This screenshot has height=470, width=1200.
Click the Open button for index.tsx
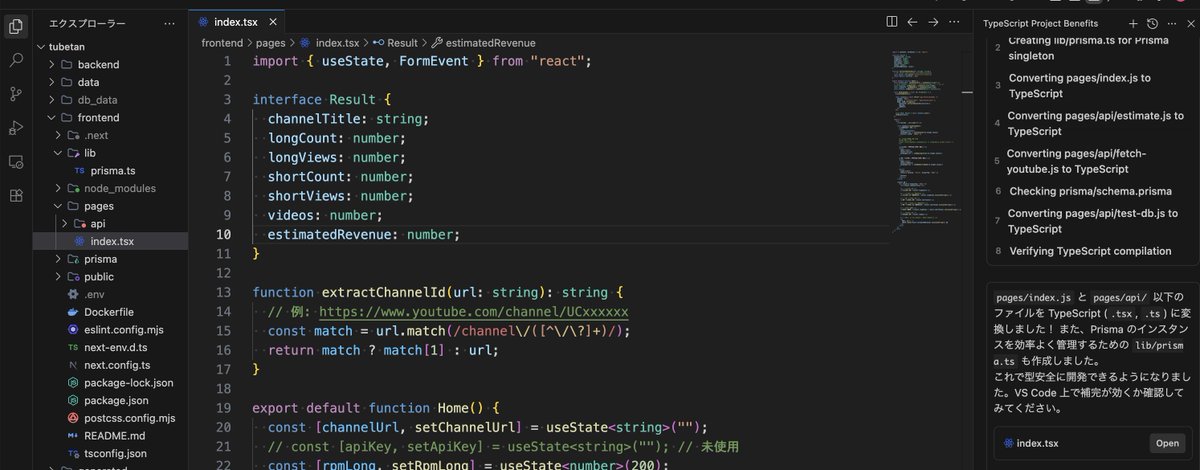point(1167,443)
